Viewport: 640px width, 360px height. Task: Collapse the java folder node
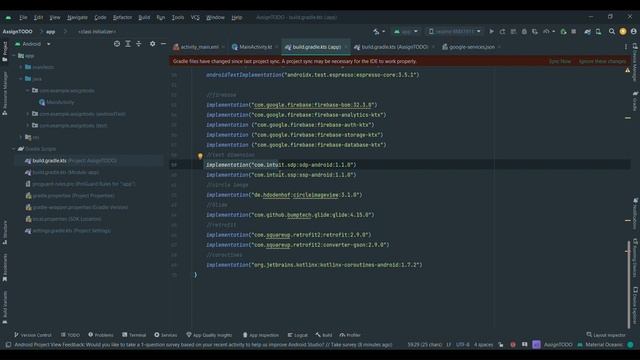pos(21,79)
